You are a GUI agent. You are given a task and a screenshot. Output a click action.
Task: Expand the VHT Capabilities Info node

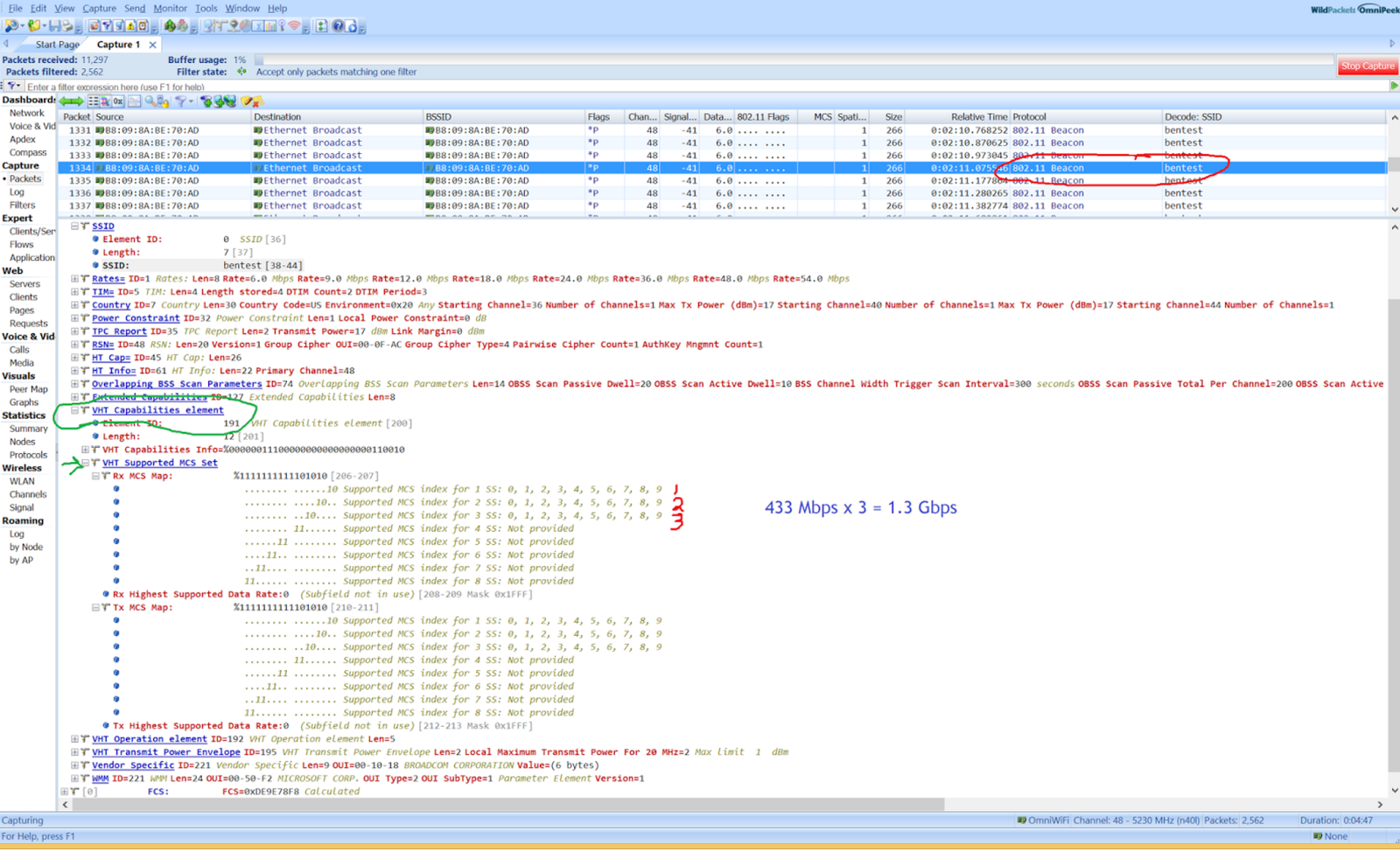click(x=85, y=450)
